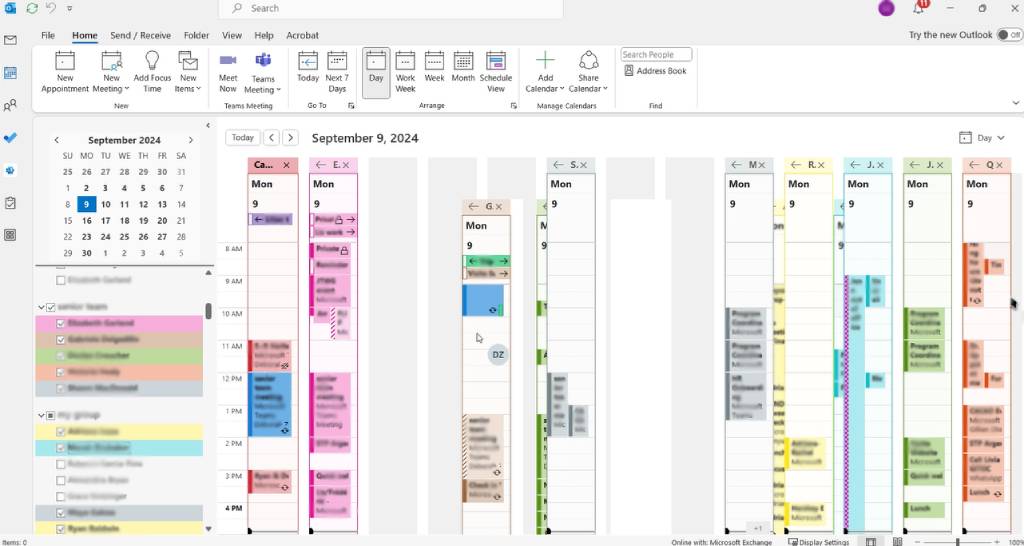Open the File tab
The width and height of the screenshot is (1024, 546).
tap(48, 35)
